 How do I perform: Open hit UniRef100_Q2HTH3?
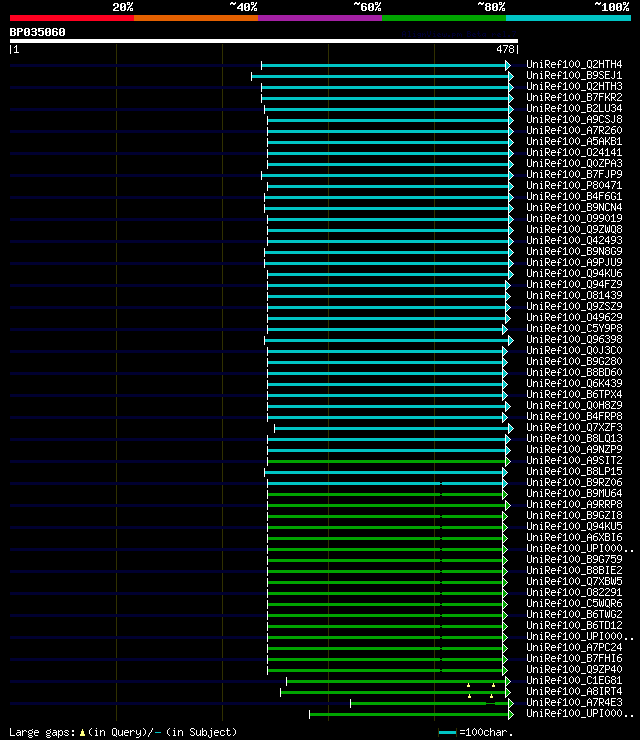tap(574, 86)
